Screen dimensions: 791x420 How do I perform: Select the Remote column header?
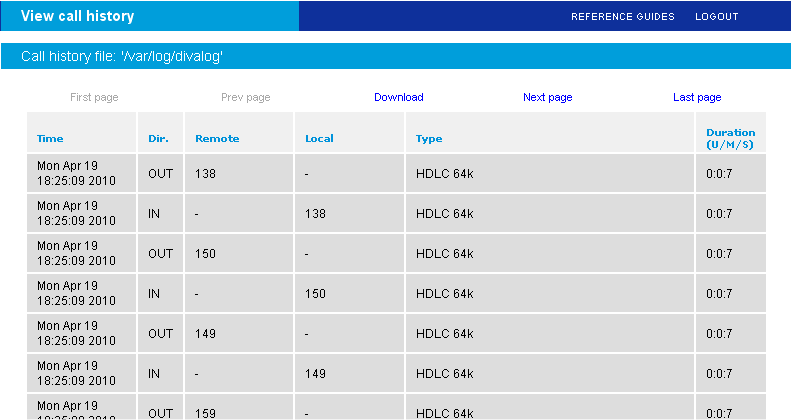coord(217,139)
